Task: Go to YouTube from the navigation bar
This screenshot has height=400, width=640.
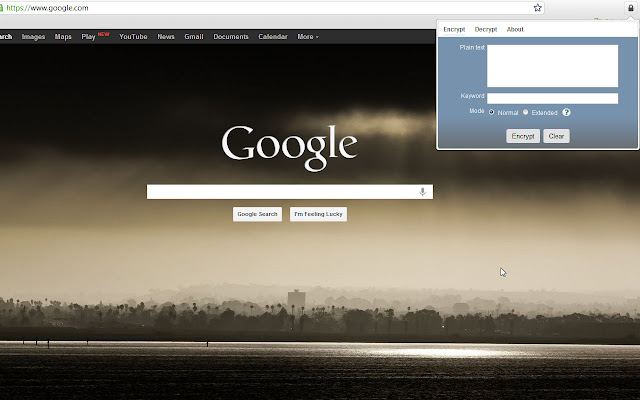Action: 133,37
